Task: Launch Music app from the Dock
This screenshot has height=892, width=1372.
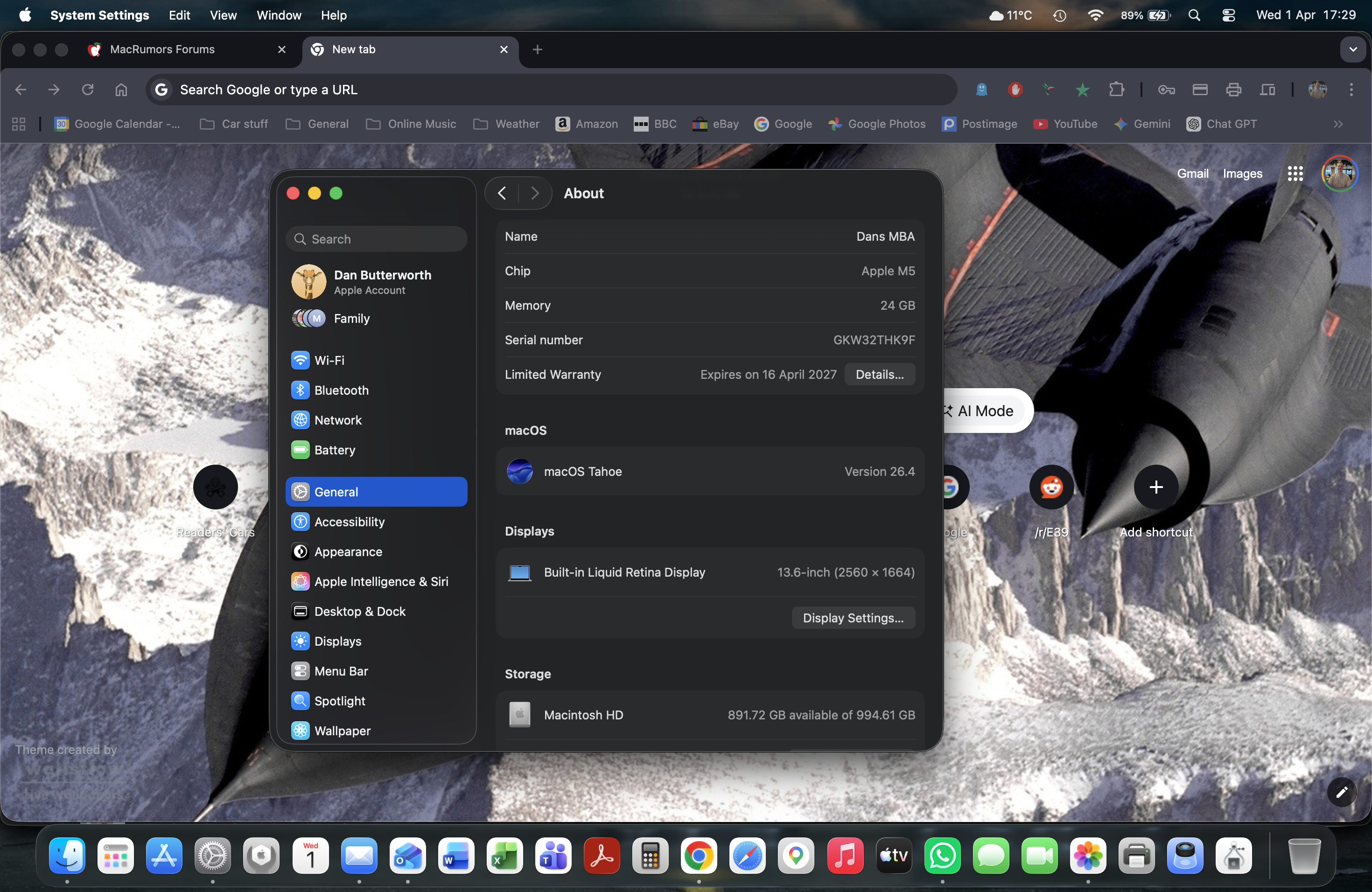Action: (x=846, y=856)
